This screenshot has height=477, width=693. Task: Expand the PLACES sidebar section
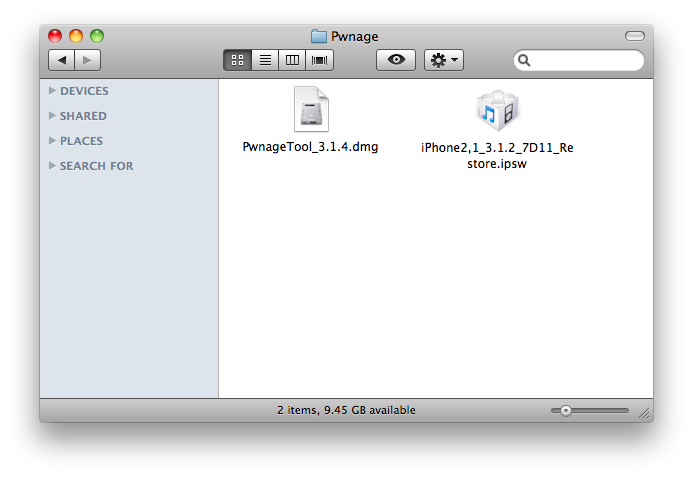point(52,141)
